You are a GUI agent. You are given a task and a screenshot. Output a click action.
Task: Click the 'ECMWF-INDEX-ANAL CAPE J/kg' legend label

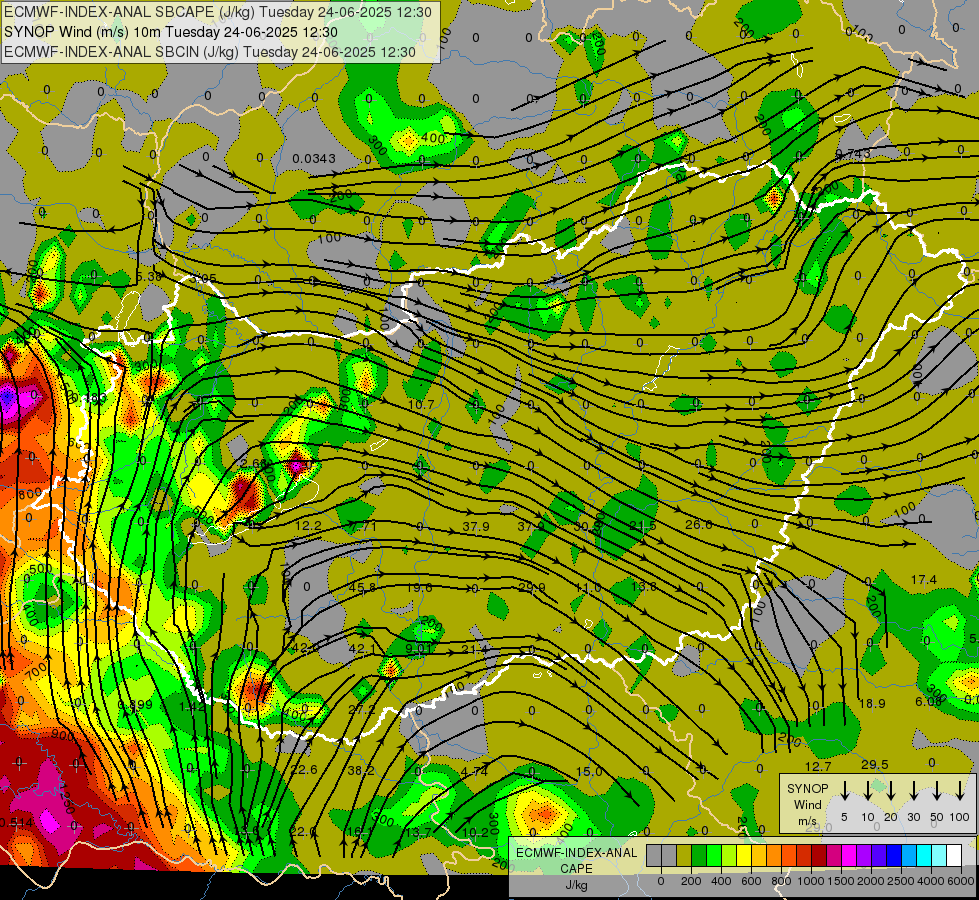(576, 868)
